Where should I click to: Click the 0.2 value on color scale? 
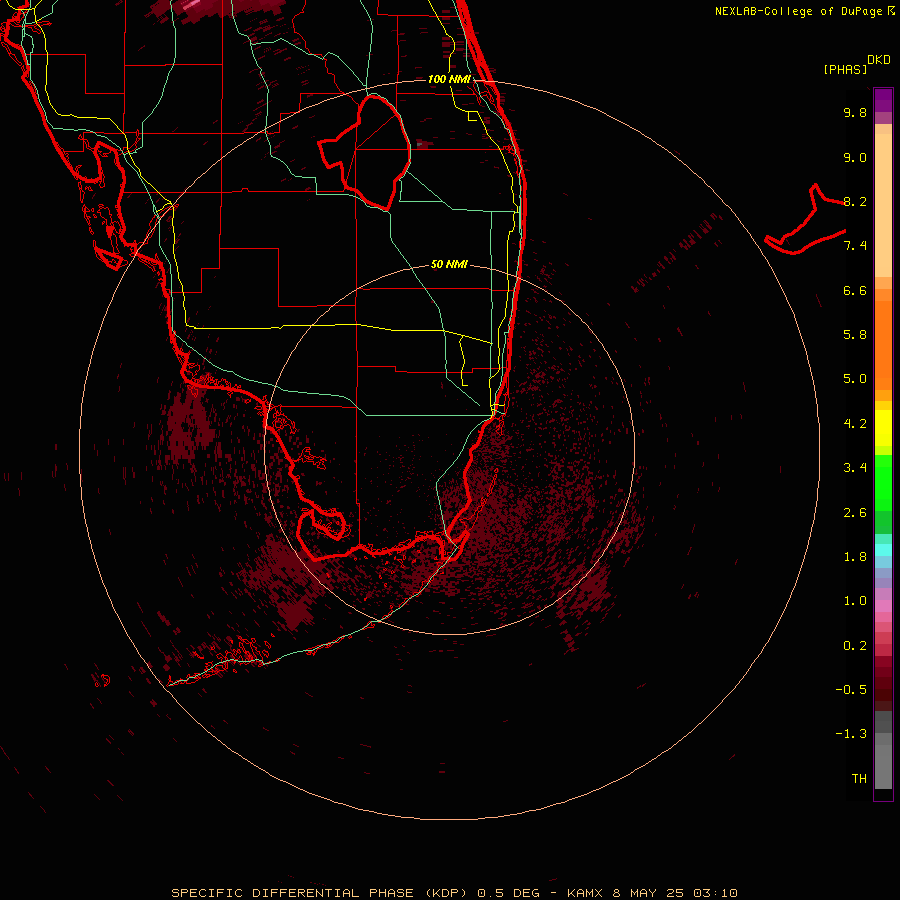[x=855, y=646]
